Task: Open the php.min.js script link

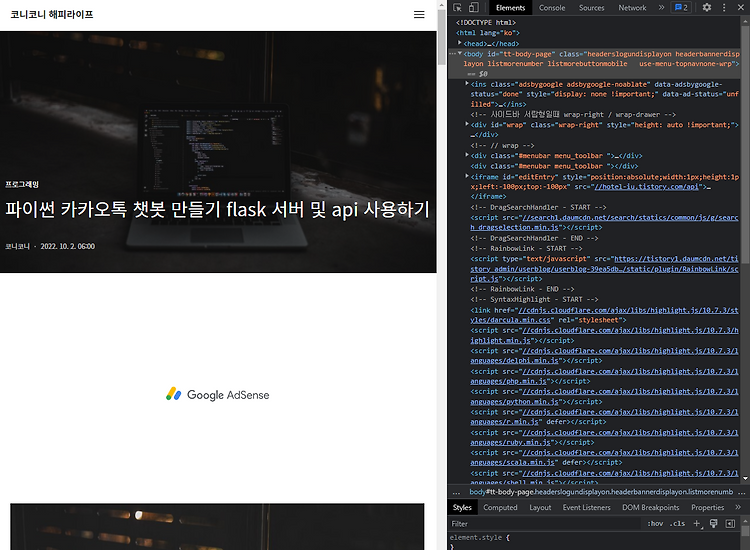Action: click(x=604, y=376)
